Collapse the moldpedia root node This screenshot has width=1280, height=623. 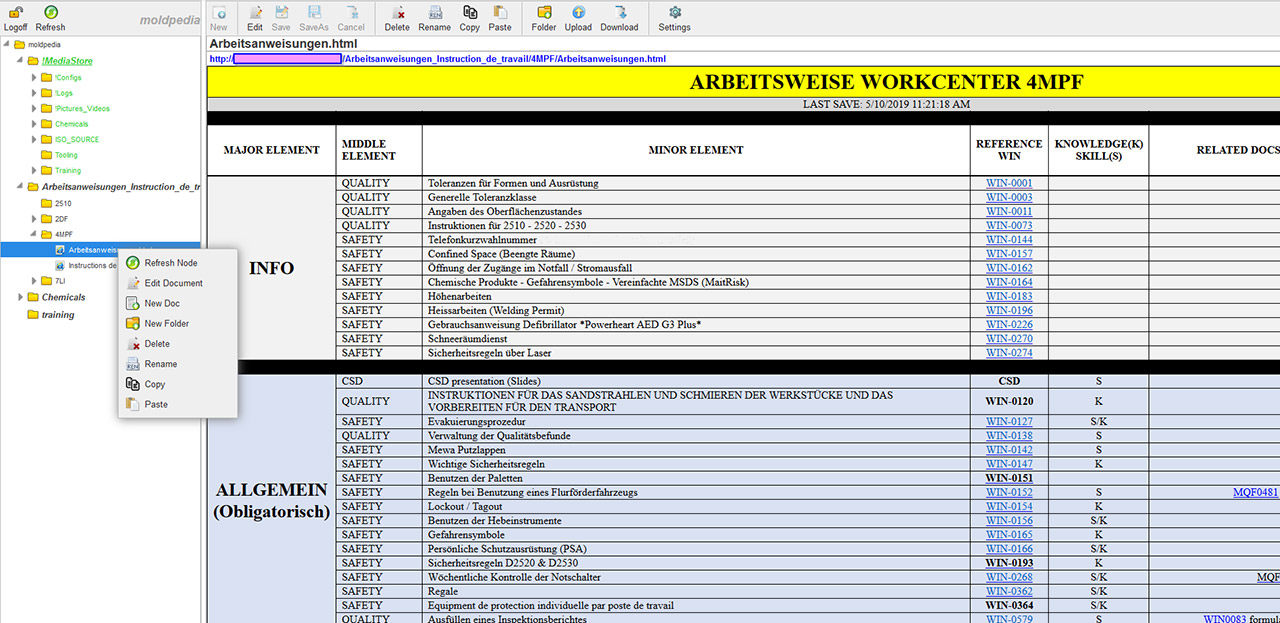7,45
